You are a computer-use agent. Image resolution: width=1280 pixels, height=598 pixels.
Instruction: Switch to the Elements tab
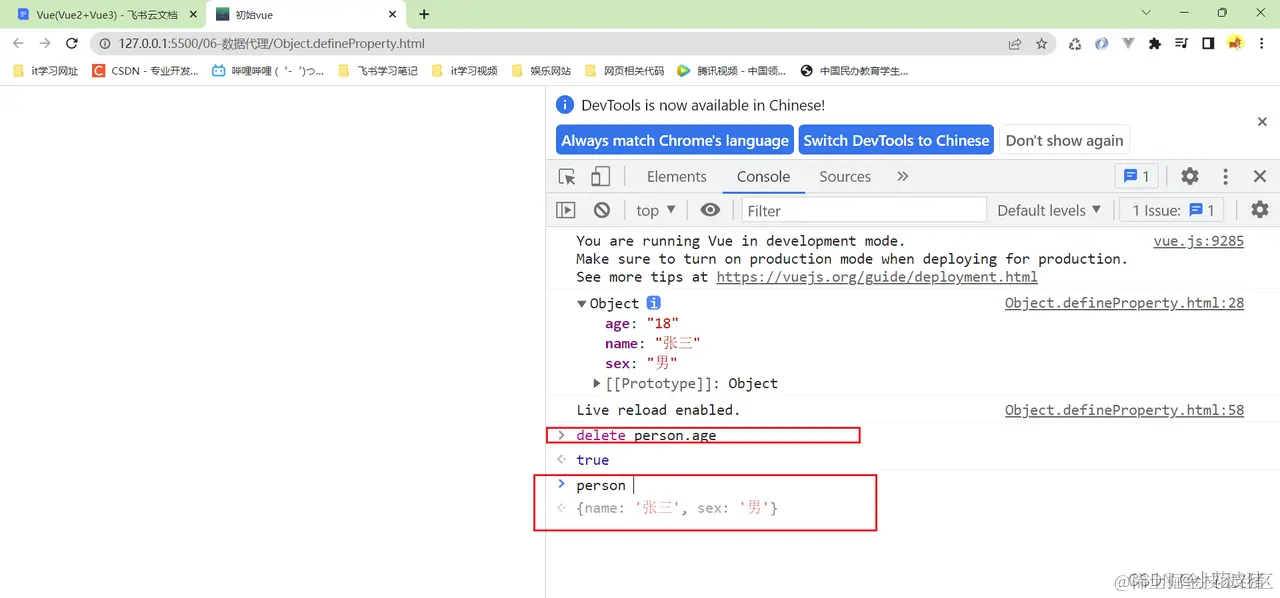[x=677, y=176]
